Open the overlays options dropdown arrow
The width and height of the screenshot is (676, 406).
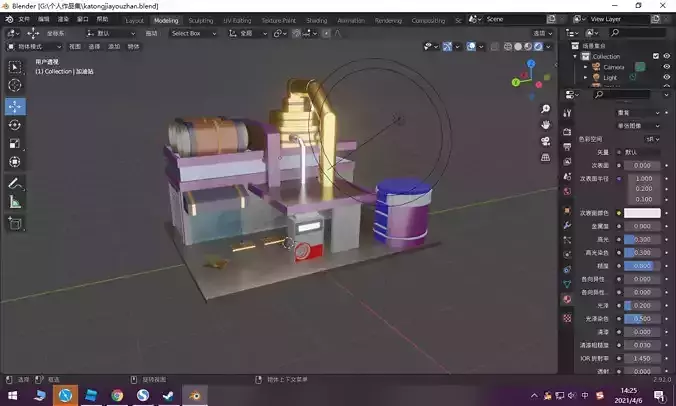[x=481, y=47]
